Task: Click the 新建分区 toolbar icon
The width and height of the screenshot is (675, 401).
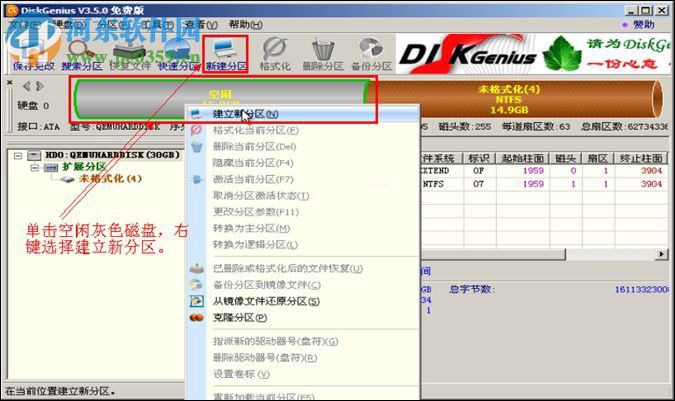Action: (x=226, y=54)
